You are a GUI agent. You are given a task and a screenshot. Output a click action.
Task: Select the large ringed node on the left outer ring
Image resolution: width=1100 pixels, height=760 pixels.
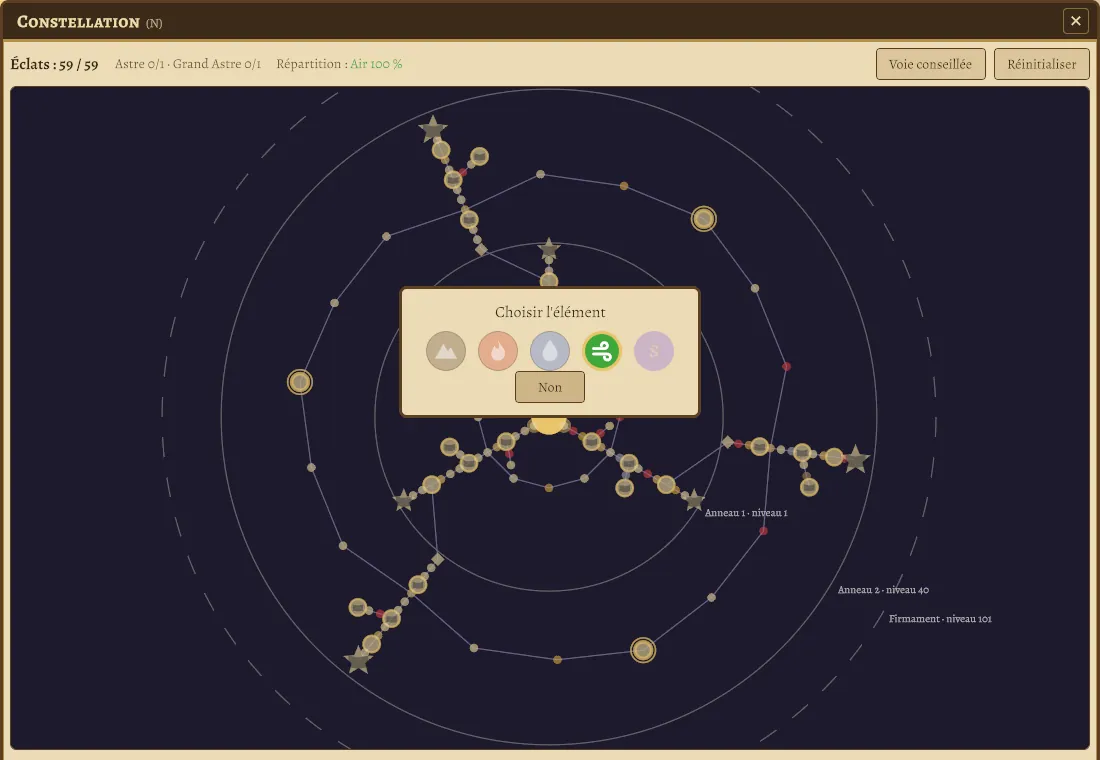(x=300, y=382)
